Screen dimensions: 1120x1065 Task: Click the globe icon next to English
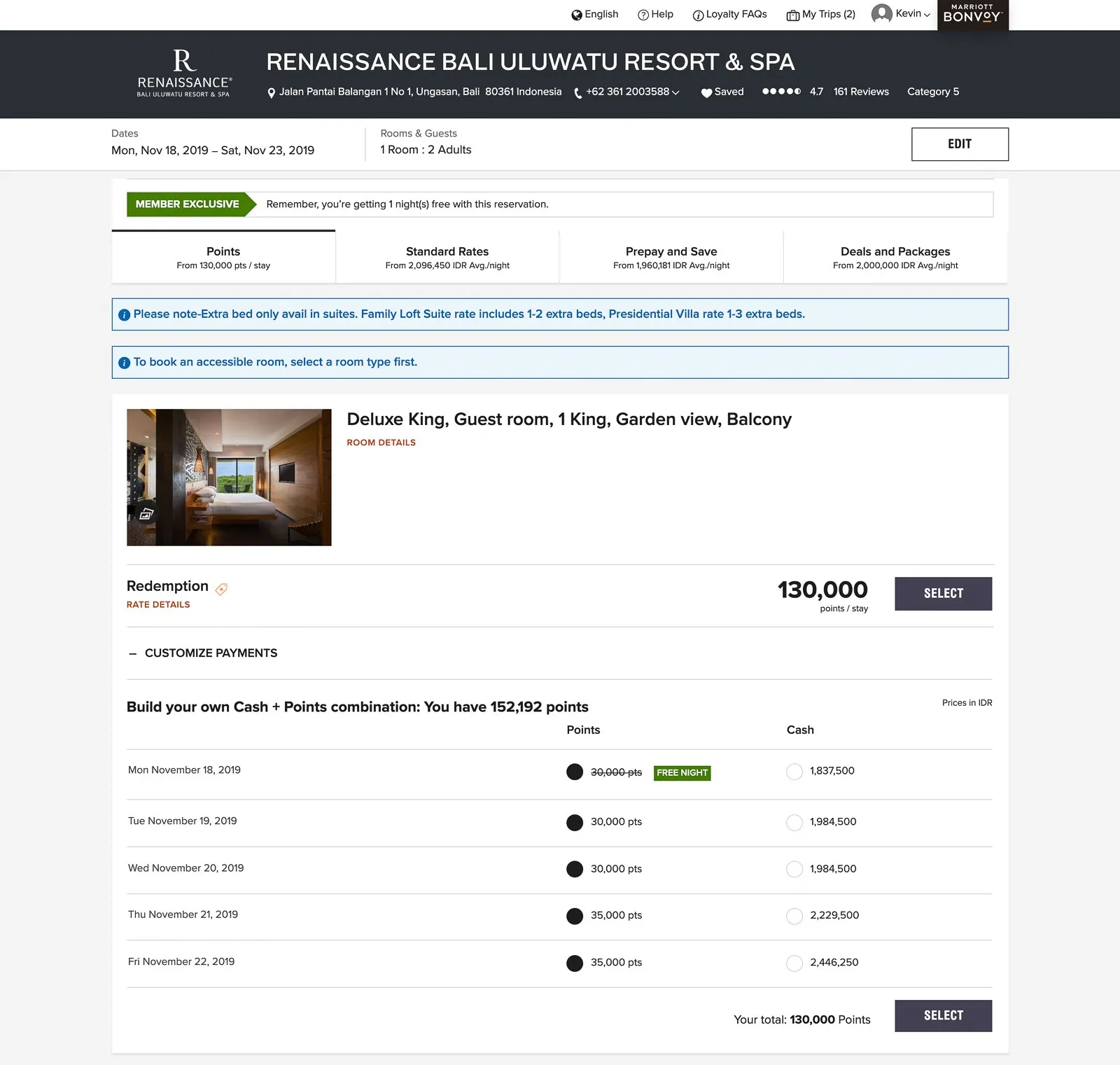(577, 15)
